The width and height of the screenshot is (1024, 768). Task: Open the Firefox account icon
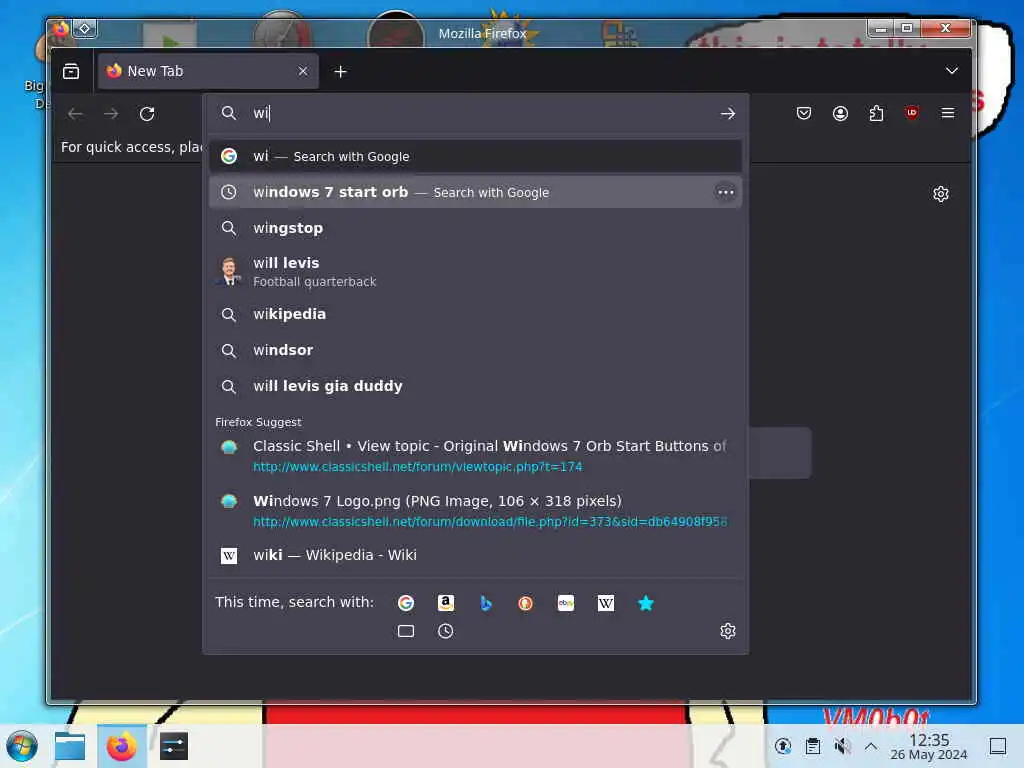pyautogui.click(x=840, y=114)
